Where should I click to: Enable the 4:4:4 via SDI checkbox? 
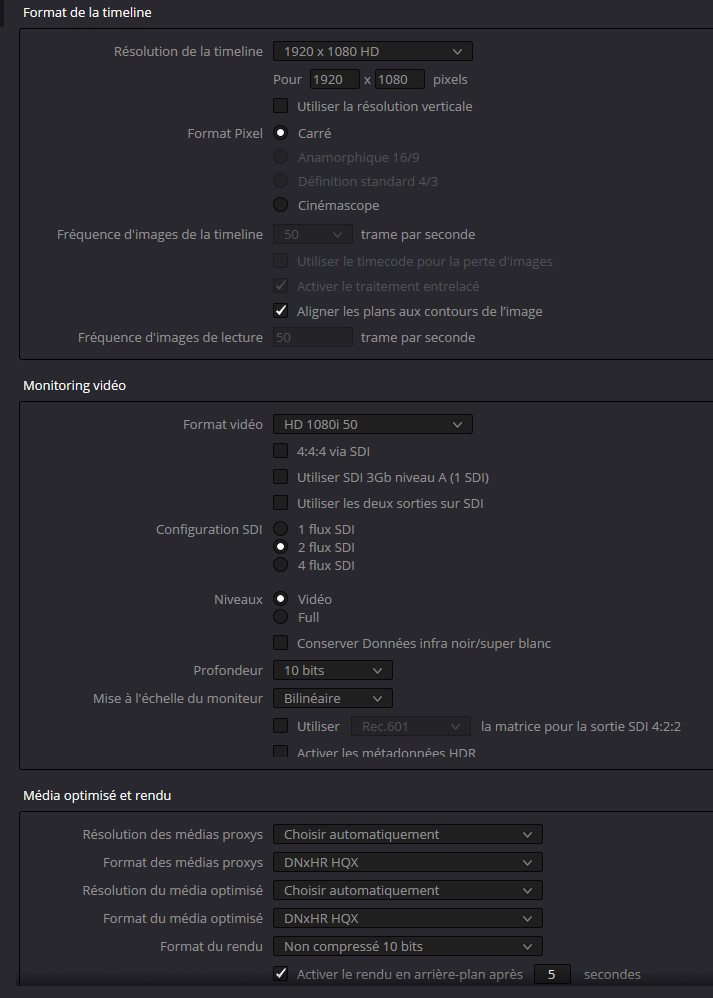point(280,451)
